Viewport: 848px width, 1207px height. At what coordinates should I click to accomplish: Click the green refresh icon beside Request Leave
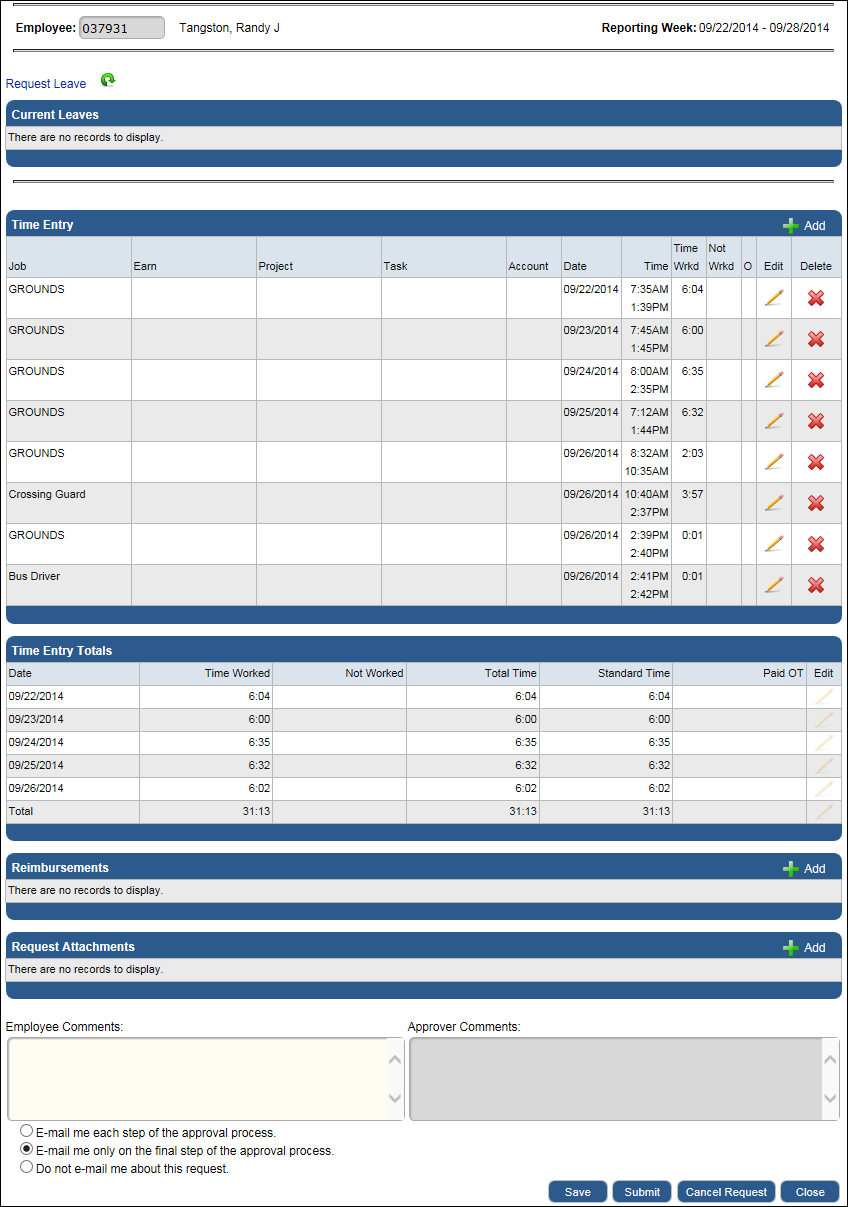tap(108, 81)
